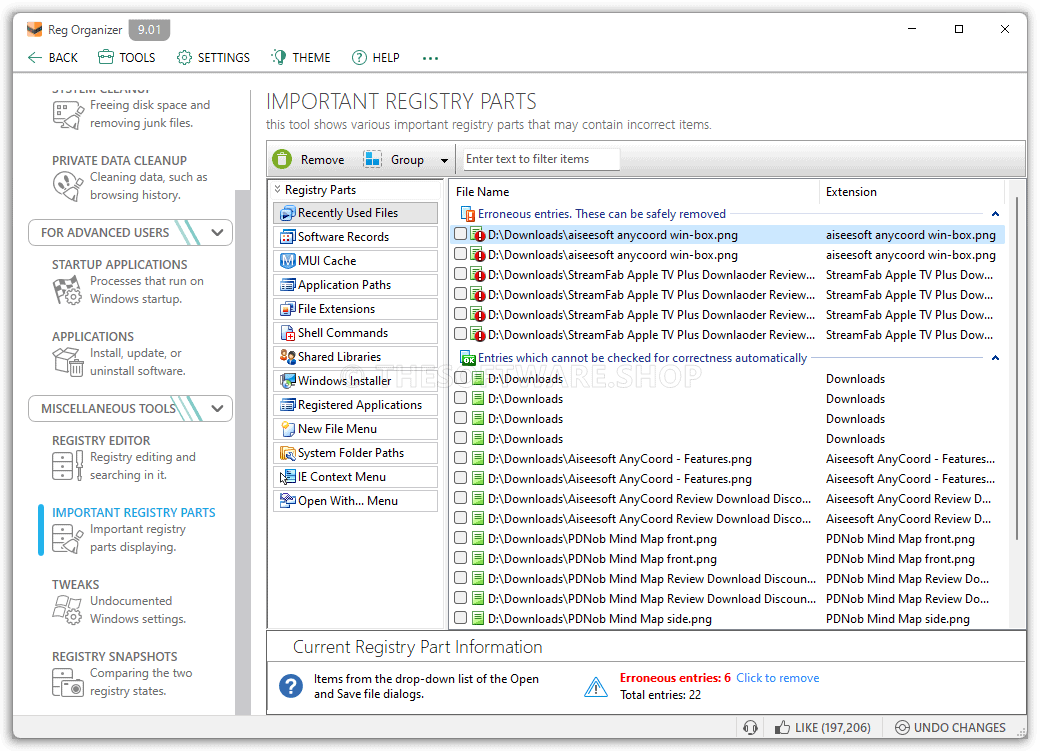This screenshot has width=1040, height=751.
Task: Click the file list vertical scrollbar
Action: click(x=1017, y=368)
